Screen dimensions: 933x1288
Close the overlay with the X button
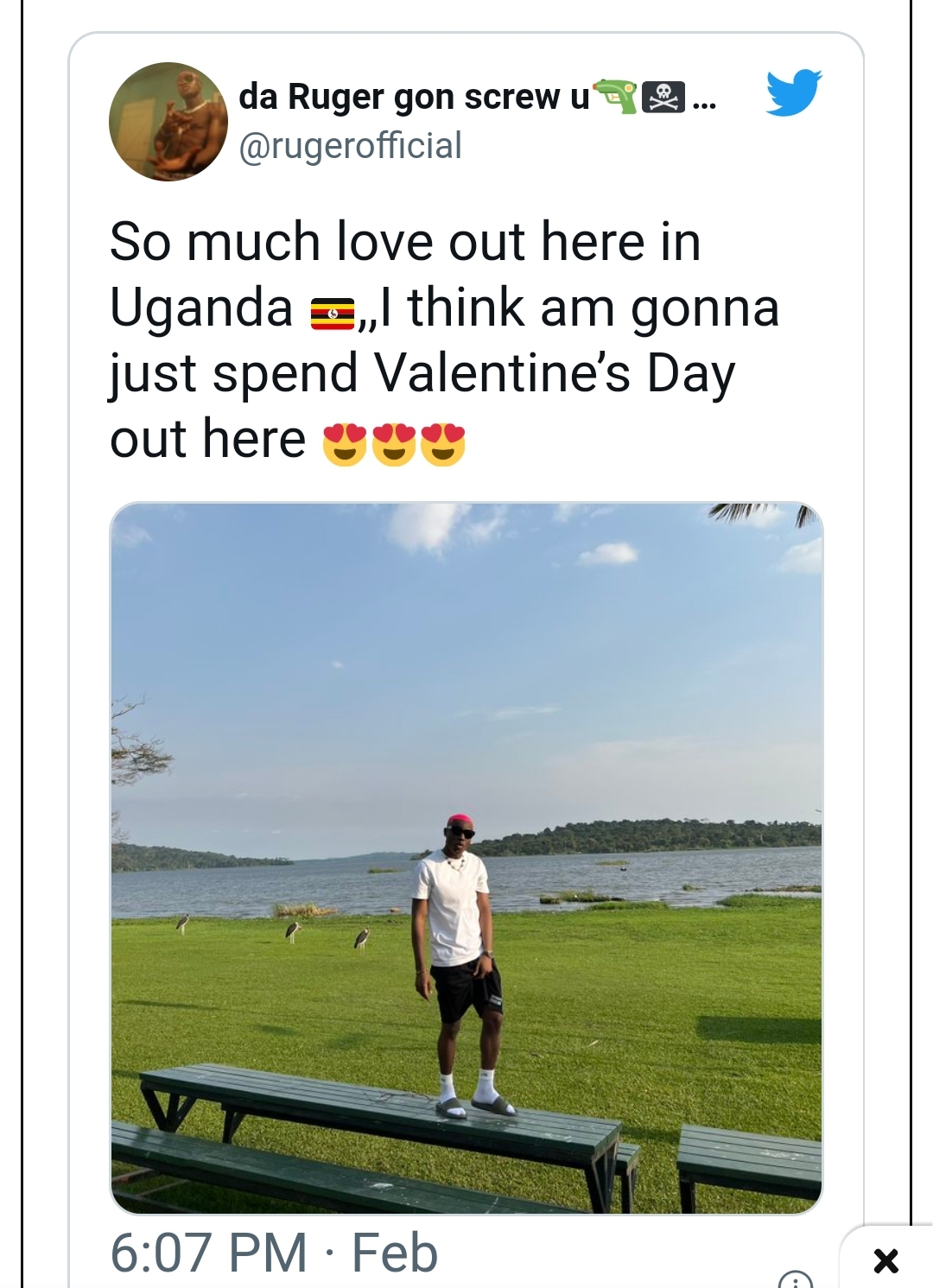click(886, 1260)
